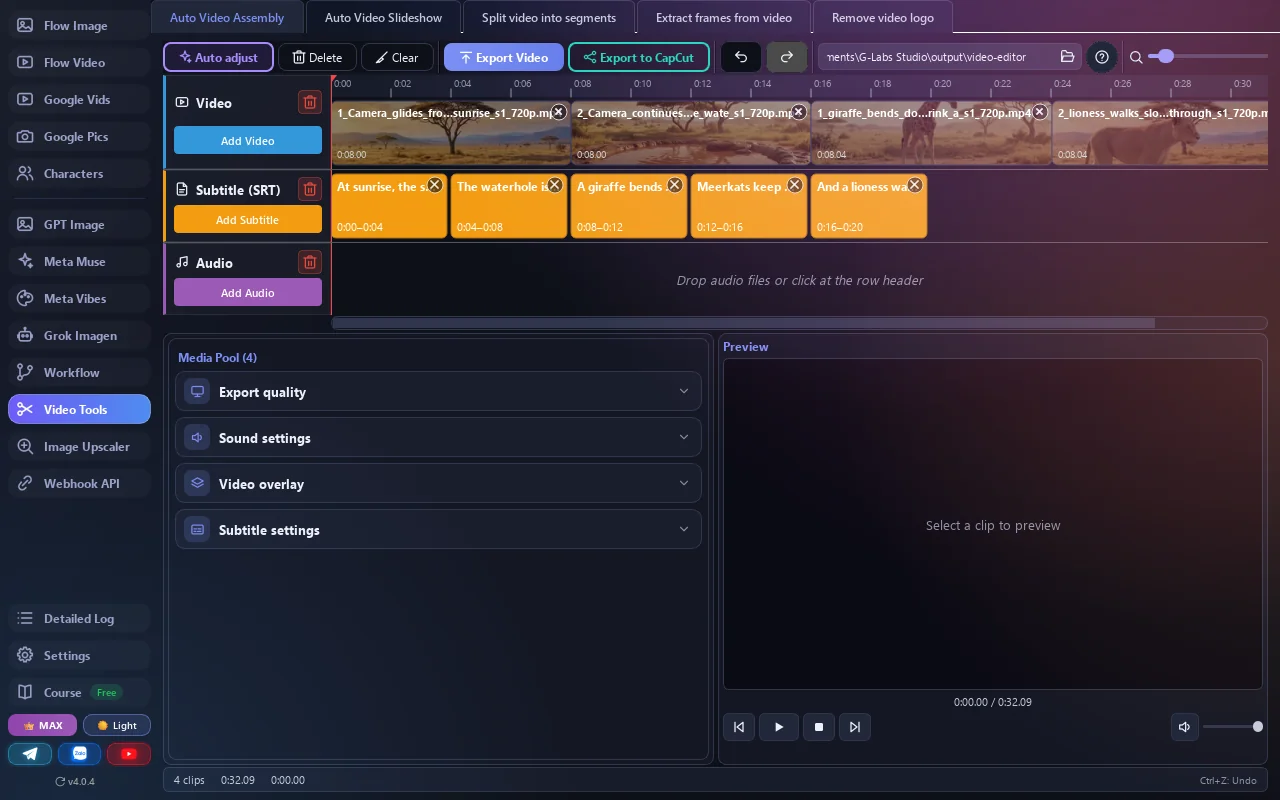Viewport: 1280px width, 800px height.
Task: Switch to the Auto Video Slideshow tab
Action: point(384,17)
